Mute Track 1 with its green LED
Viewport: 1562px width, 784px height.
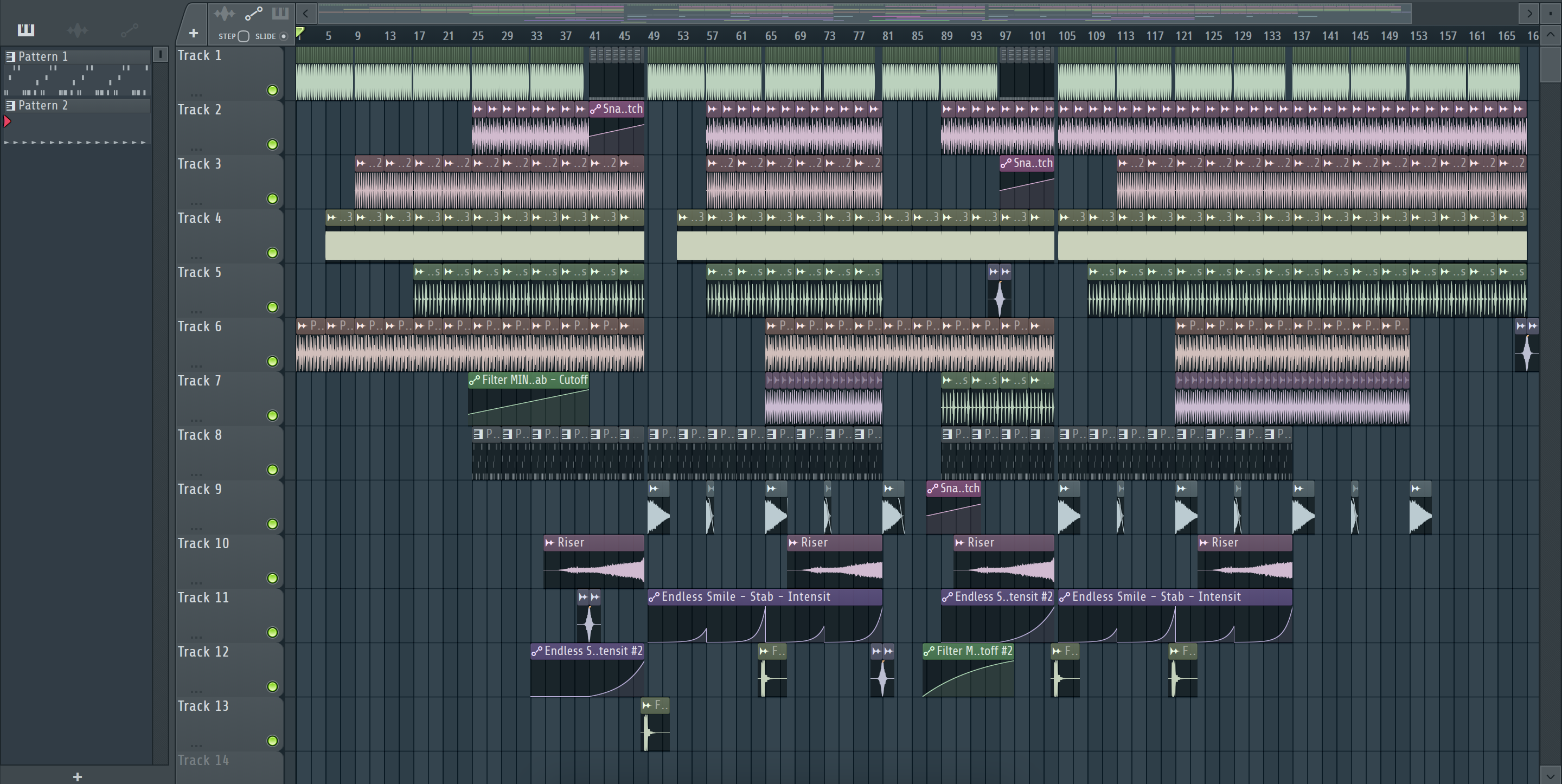coord(272,91)
